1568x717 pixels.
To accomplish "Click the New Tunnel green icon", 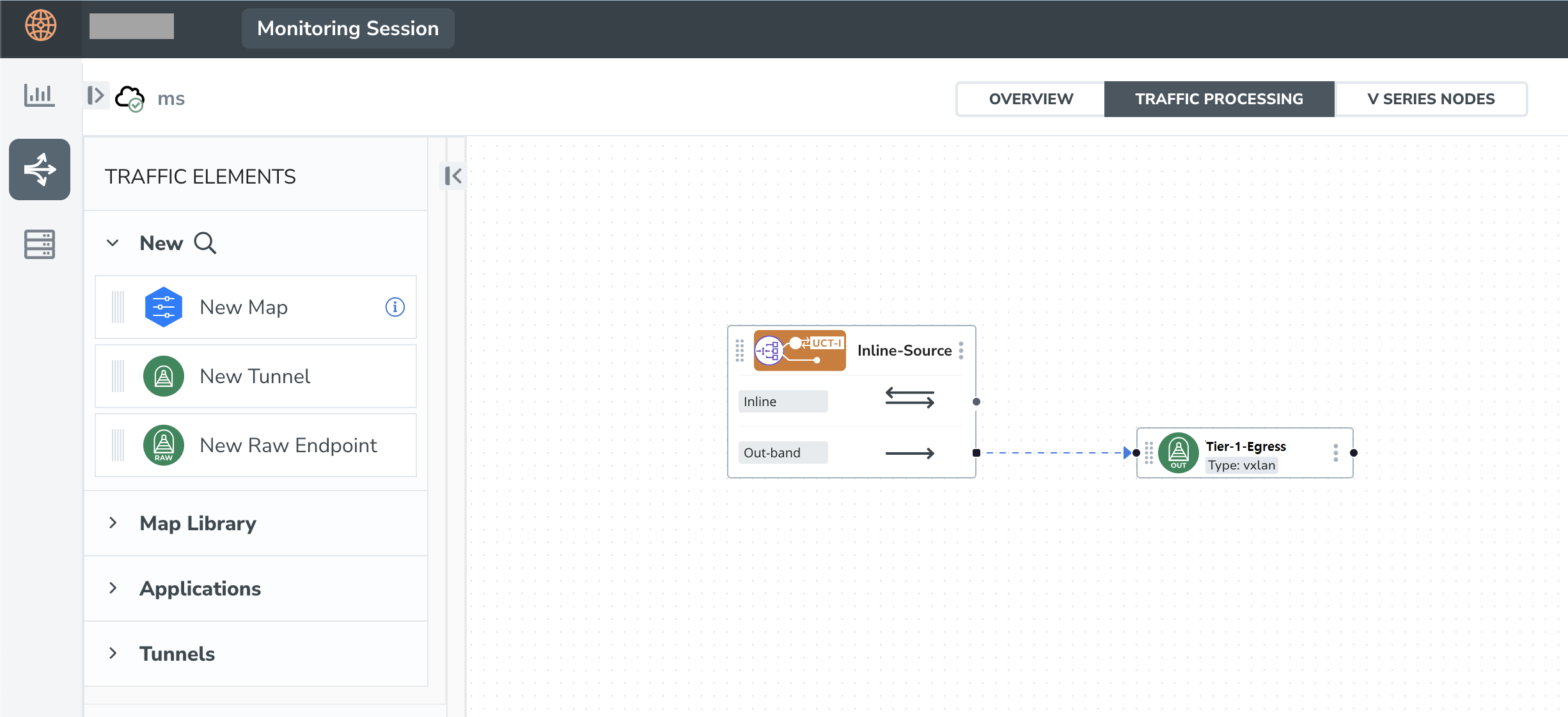I will (164, 376).
